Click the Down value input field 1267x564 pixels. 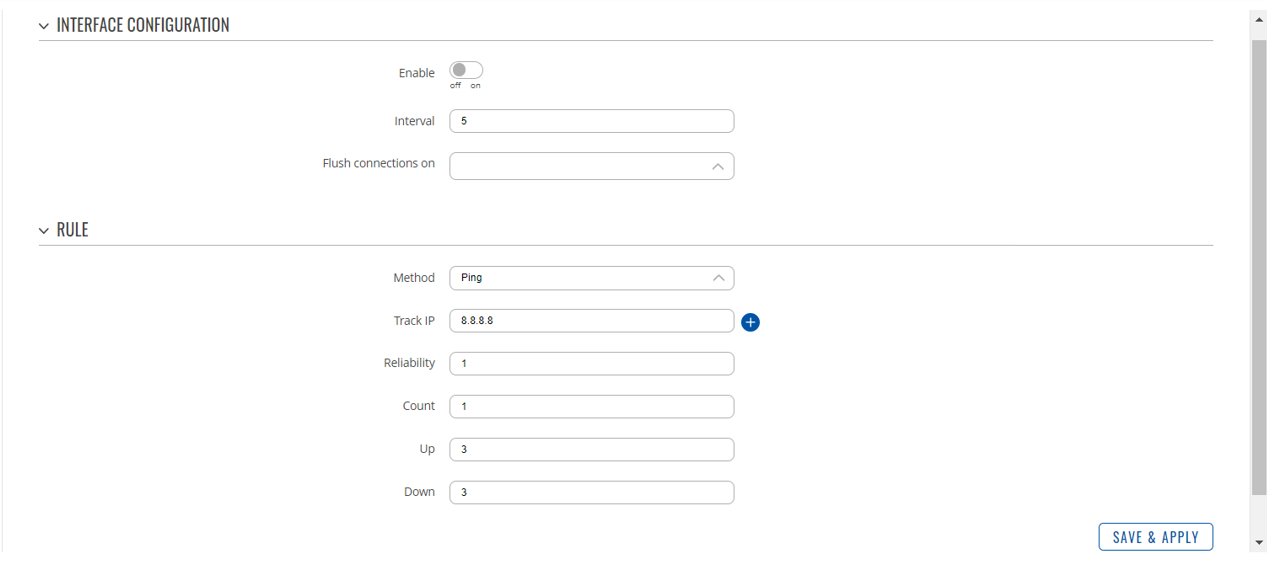coord(592,493)
